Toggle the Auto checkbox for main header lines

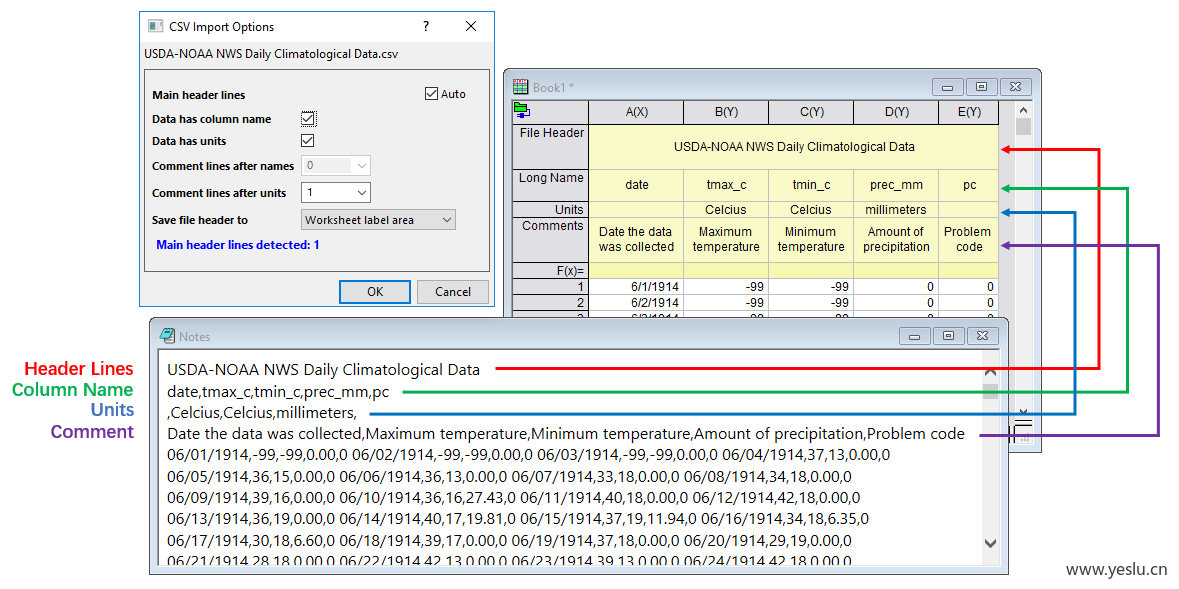[x=431, y=94]
